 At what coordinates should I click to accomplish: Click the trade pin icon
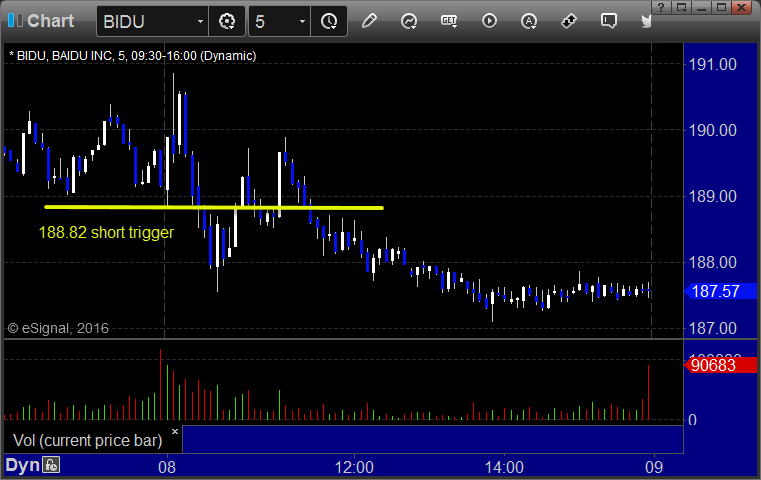569,21
